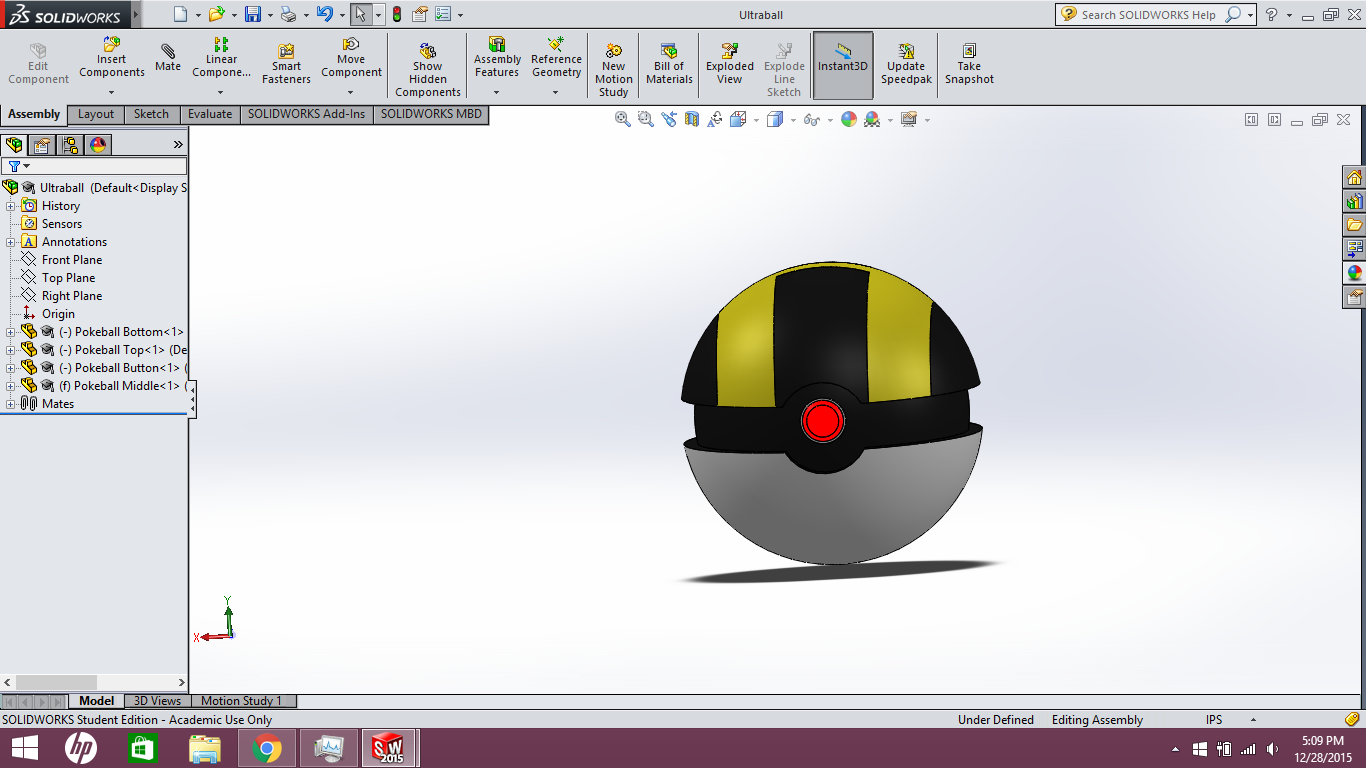Open the Reference Geometry dropdown arrow
1366x768 pixels.
click(556, 92)
